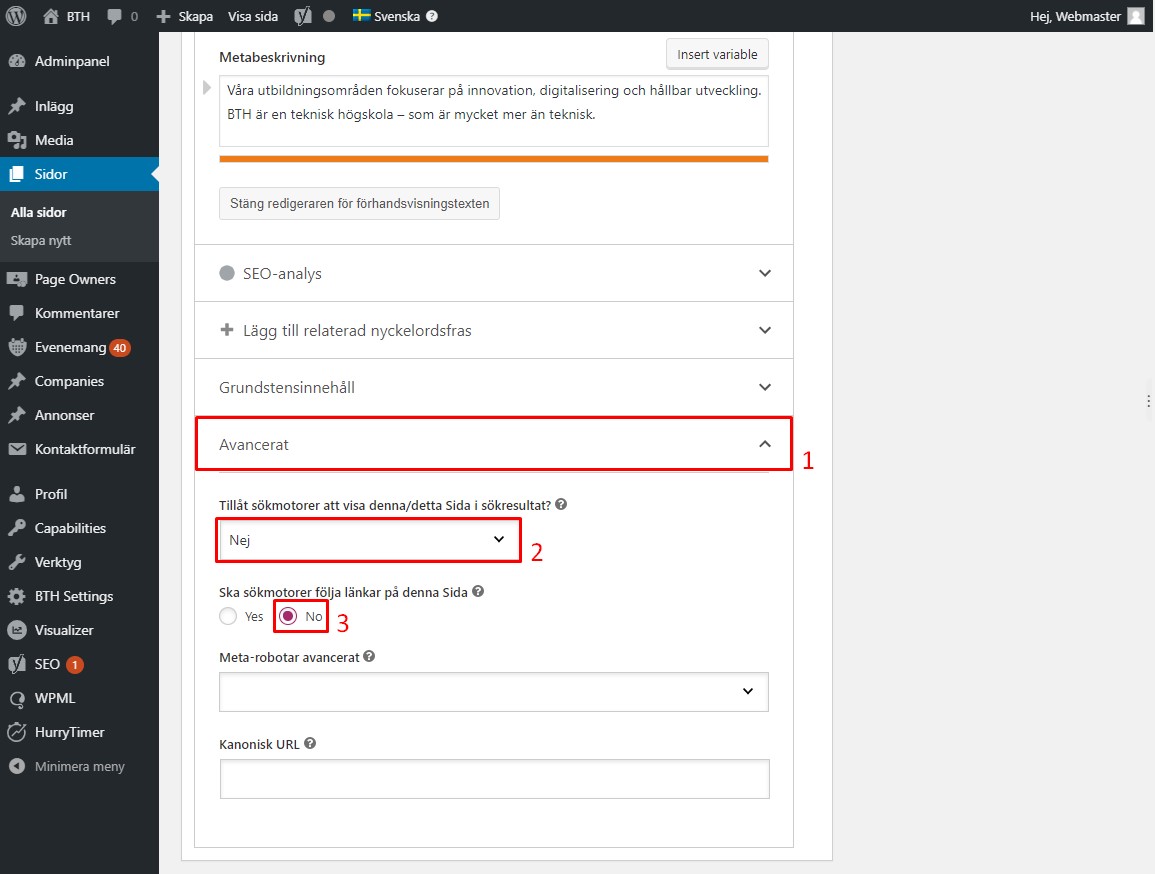Open the Evenemang menu with 40 badge
1155x874 pixels.
(x=80, y=347)
